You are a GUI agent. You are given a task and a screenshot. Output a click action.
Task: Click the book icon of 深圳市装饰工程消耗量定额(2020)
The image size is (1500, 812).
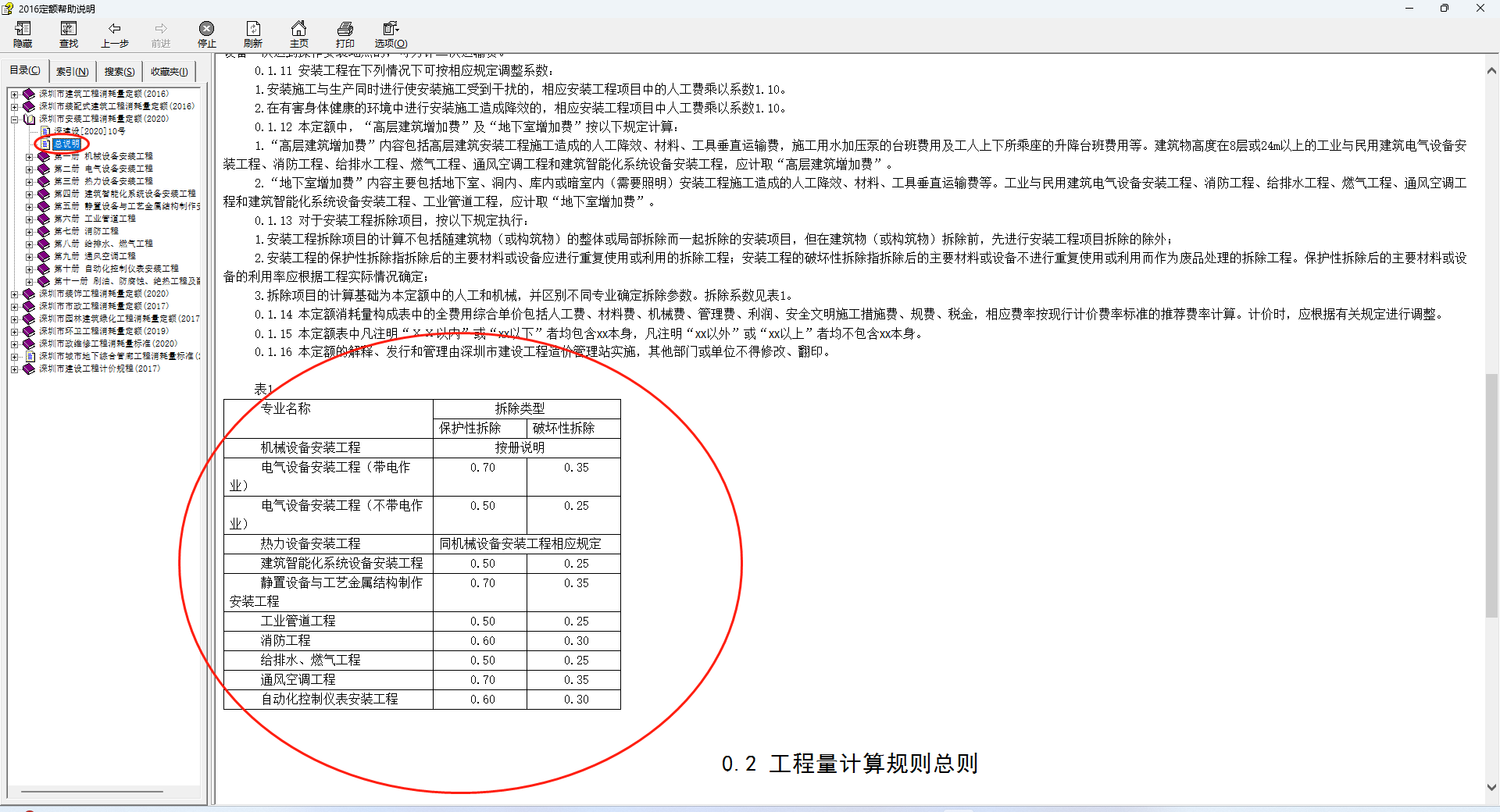pyautogui.click(x=29, y=294)
